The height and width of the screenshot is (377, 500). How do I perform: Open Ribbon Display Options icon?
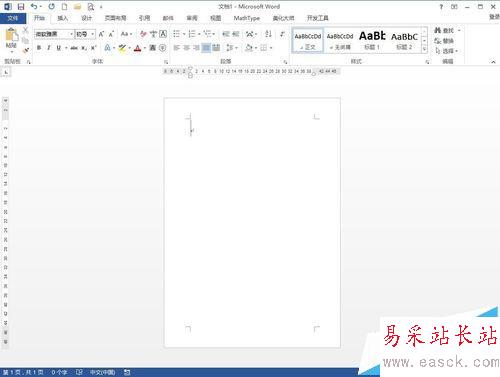[x=454, y=7]
